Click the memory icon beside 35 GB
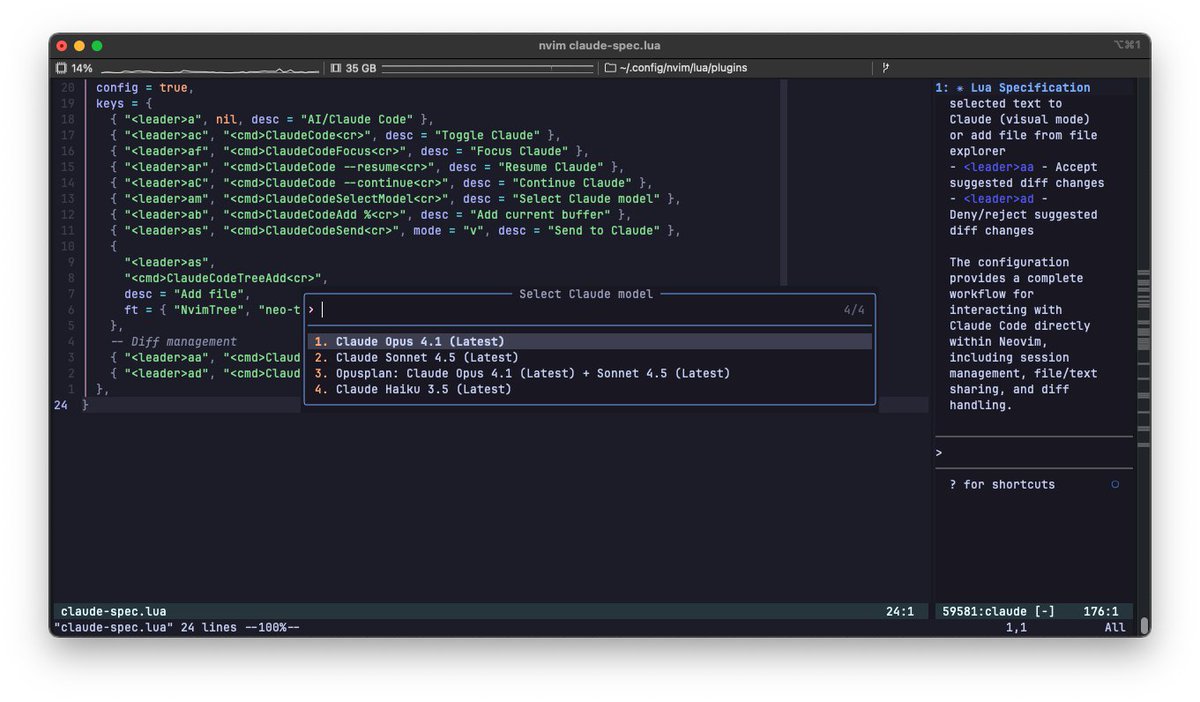 coord(336,68)
